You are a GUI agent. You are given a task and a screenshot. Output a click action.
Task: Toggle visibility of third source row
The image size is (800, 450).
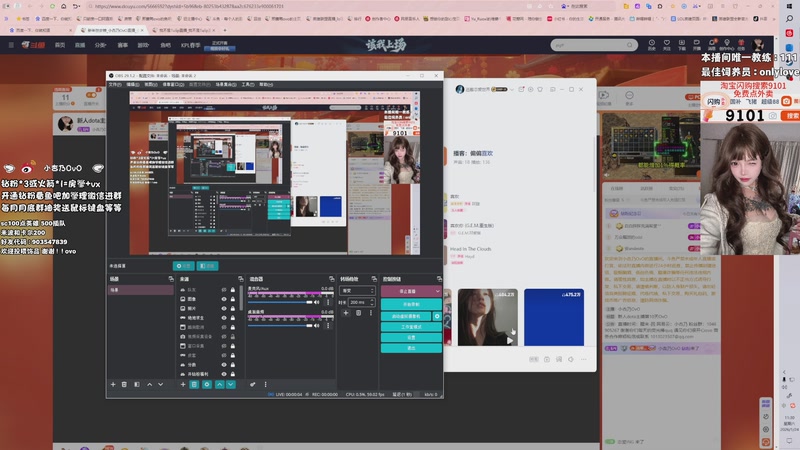pyautogui.click(x=223, y=308)
